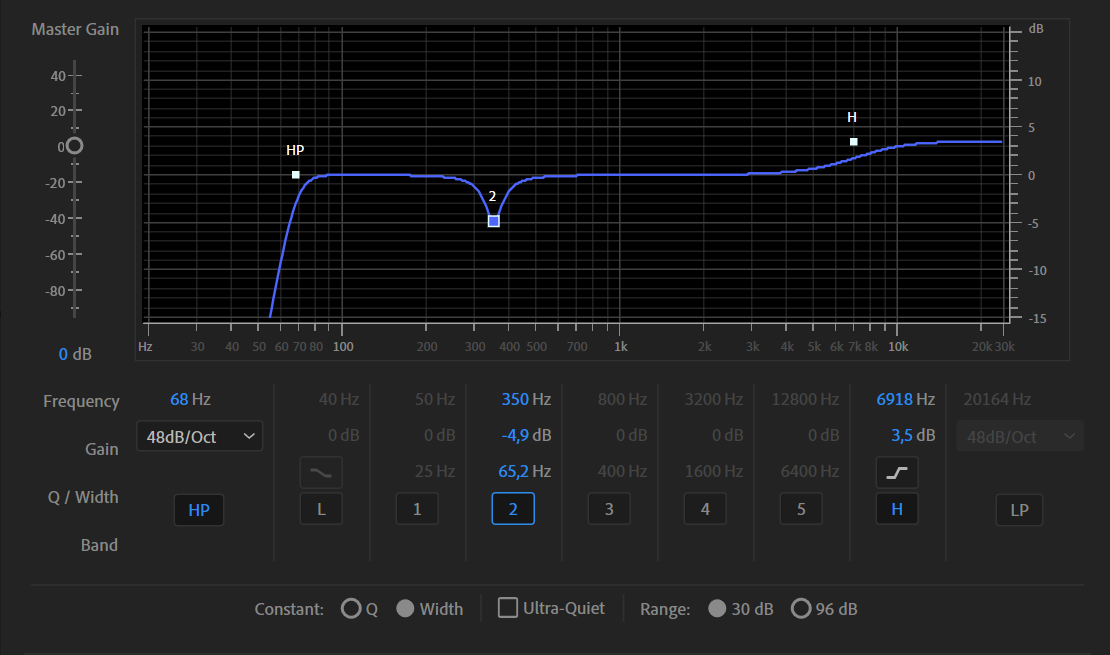Enable band 1 button
The image size is (1110, 655).
pos(417,509)
